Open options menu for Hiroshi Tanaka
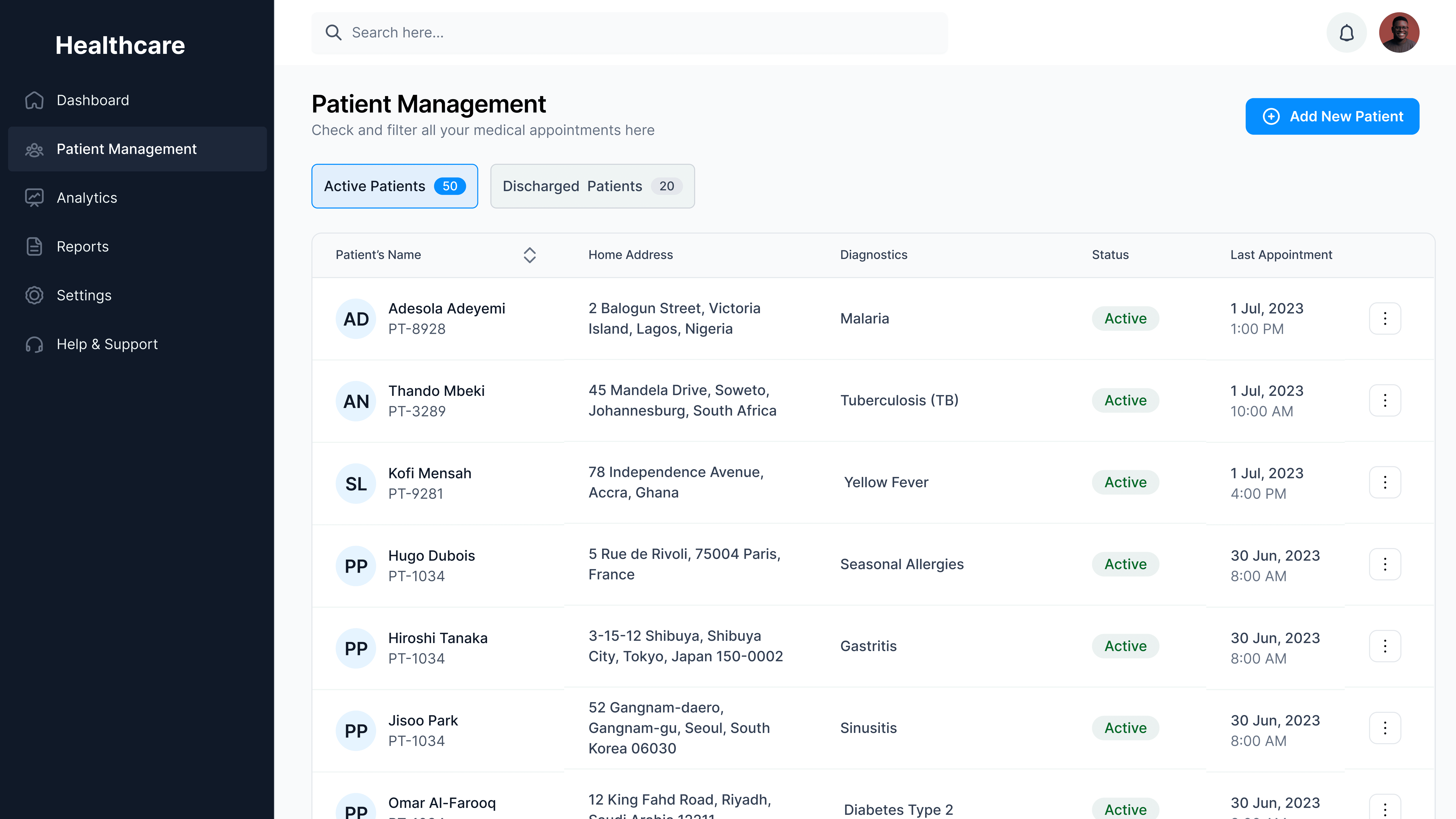The width and height of the screenshot is (1456, 819). [1385, 646]
